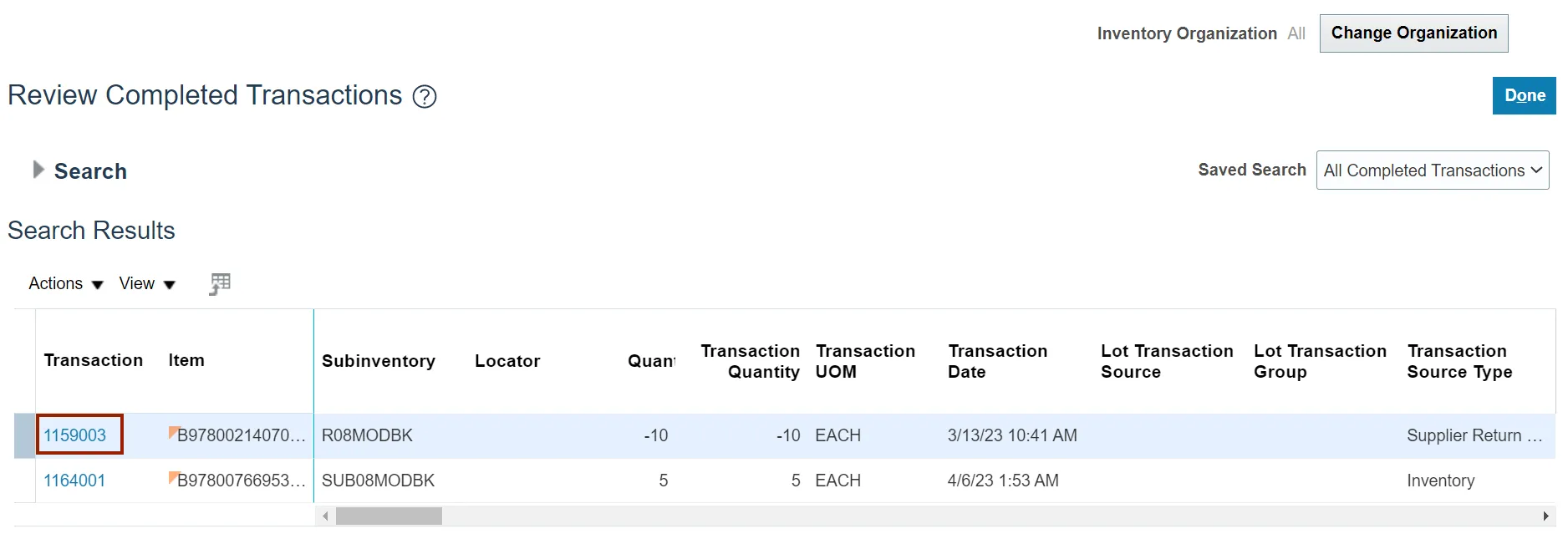
Task: Click the Transaction Date column header
Action: click(x=997, y=361)
